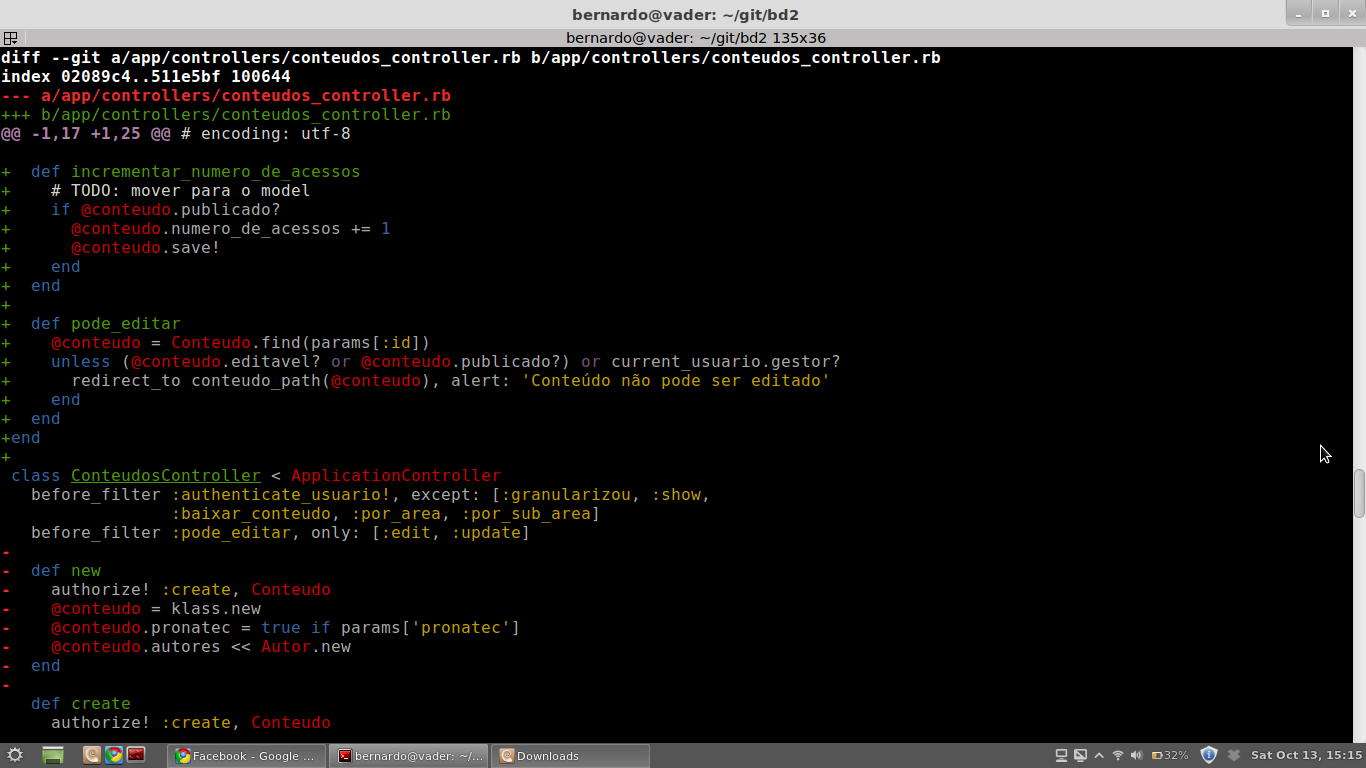Viewport: 1366px width, 768px height.
Task: Click "@conteudo.pronatec = true if params['pronatec']" line
Action: 286,628
